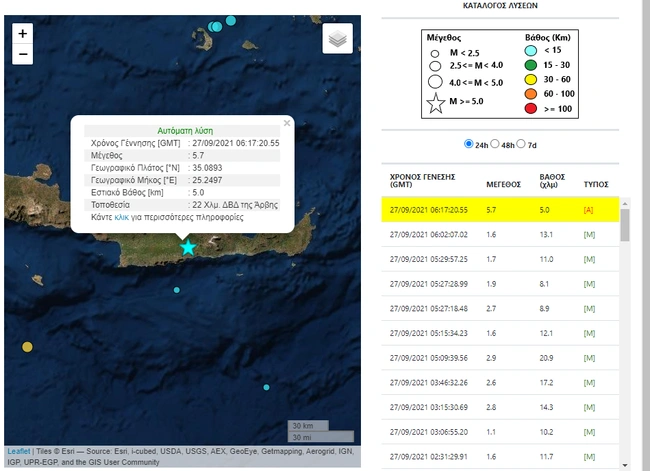Close the earthquake info popup
This screenshot has width=650, height=471.
coord(287,123)
